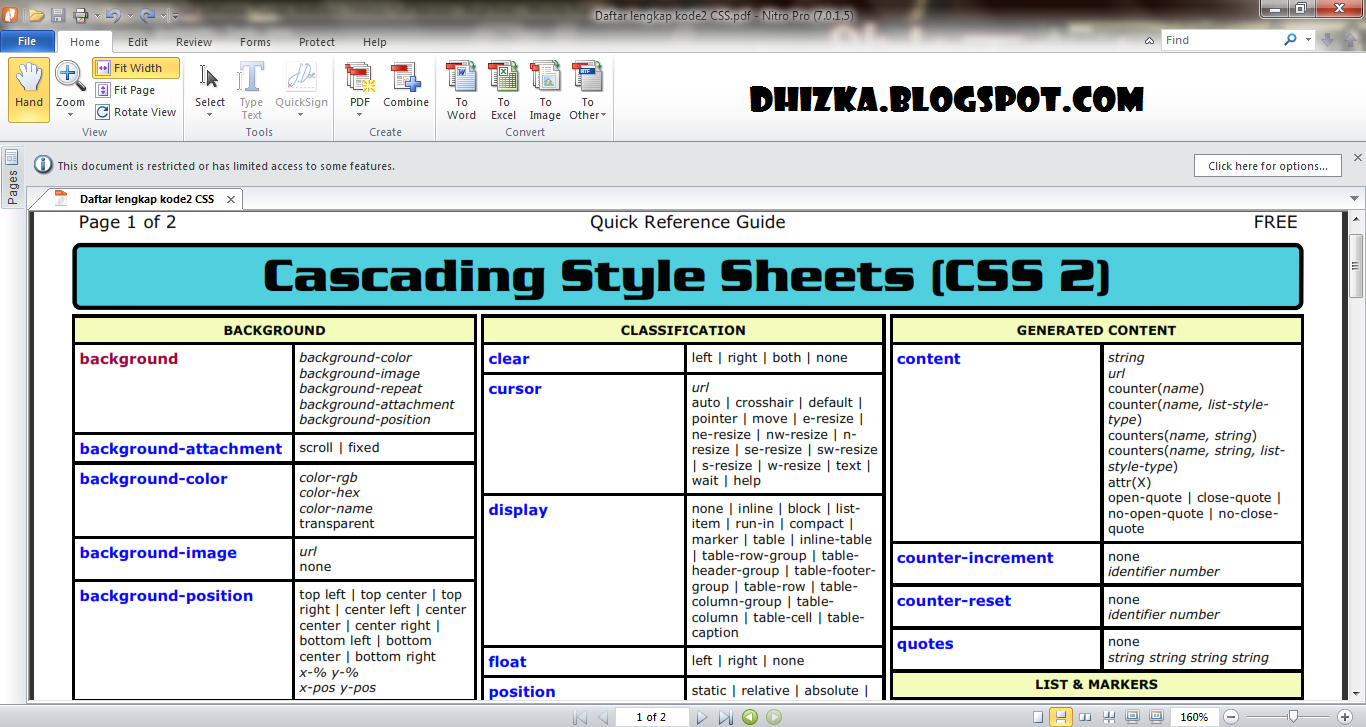This screenshot has width=1366, height=727.
Task: Toggle continuous page layout view
Action: click(x=1061, y=717)
